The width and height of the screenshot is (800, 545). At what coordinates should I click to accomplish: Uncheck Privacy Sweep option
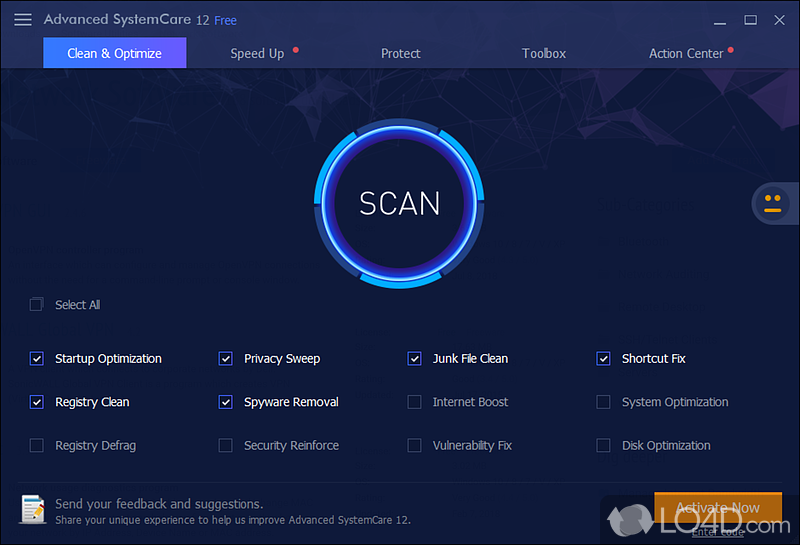(226, 359)
